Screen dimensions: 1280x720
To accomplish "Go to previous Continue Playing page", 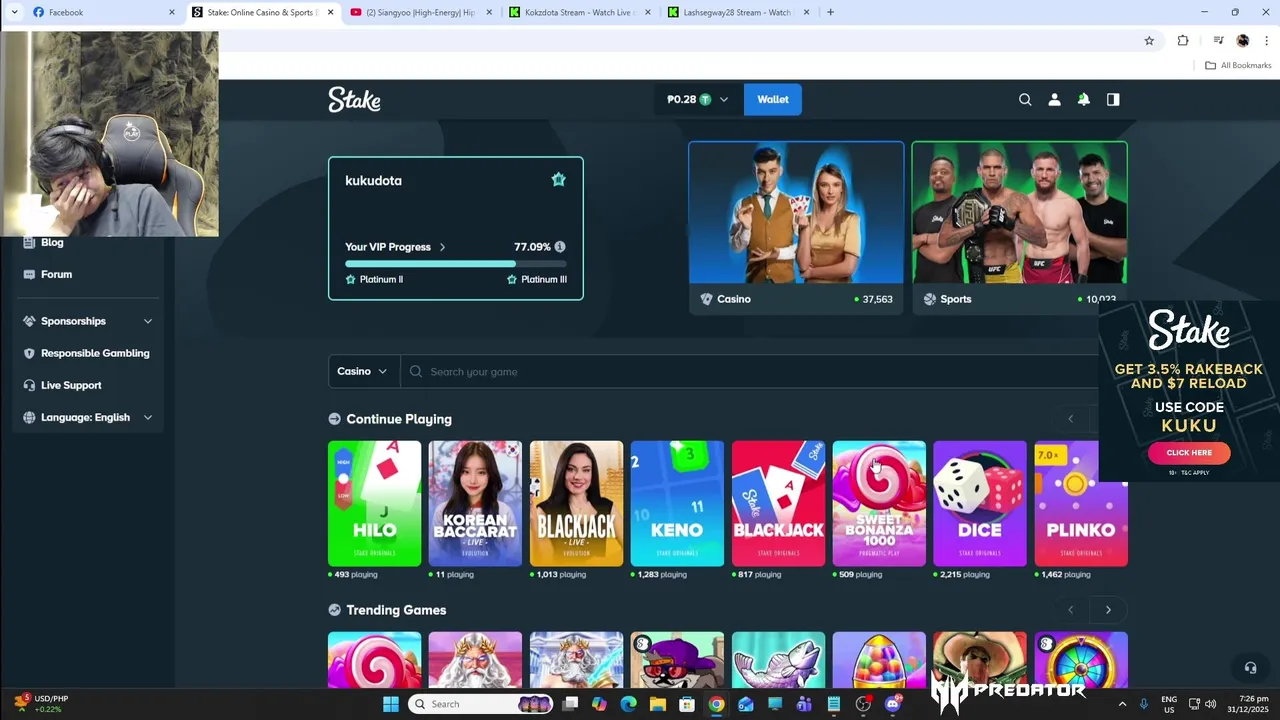I will pos(1070,419).
